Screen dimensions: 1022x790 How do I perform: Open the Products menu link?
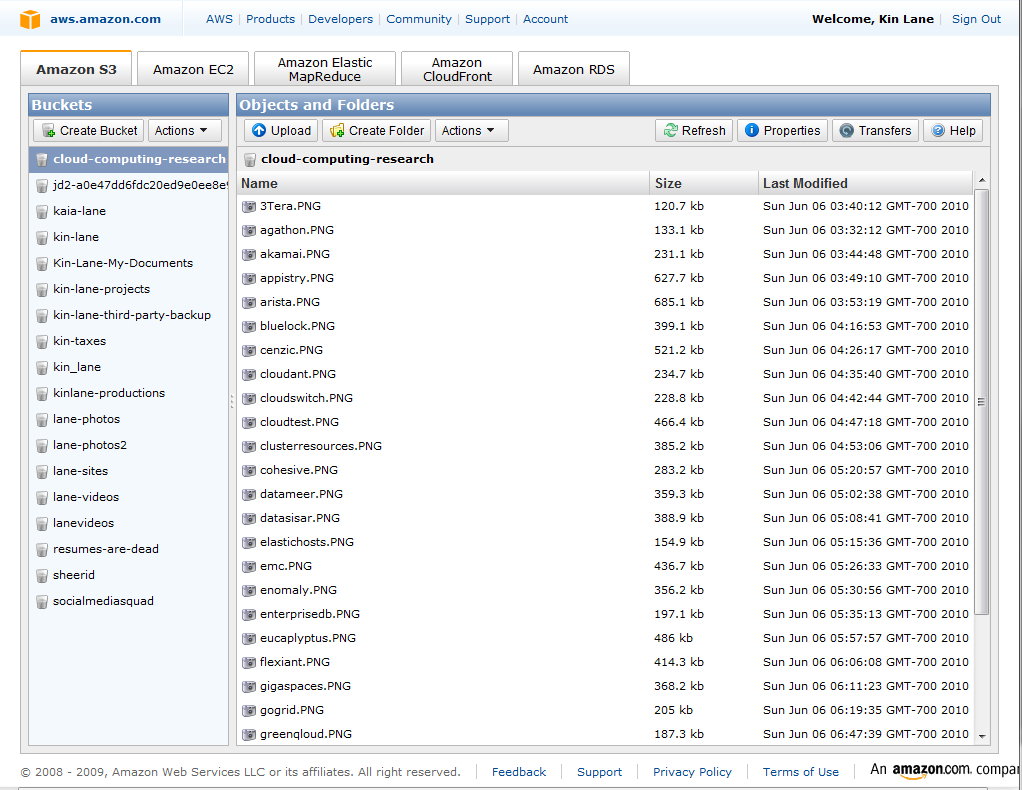[x=270, y=19]
